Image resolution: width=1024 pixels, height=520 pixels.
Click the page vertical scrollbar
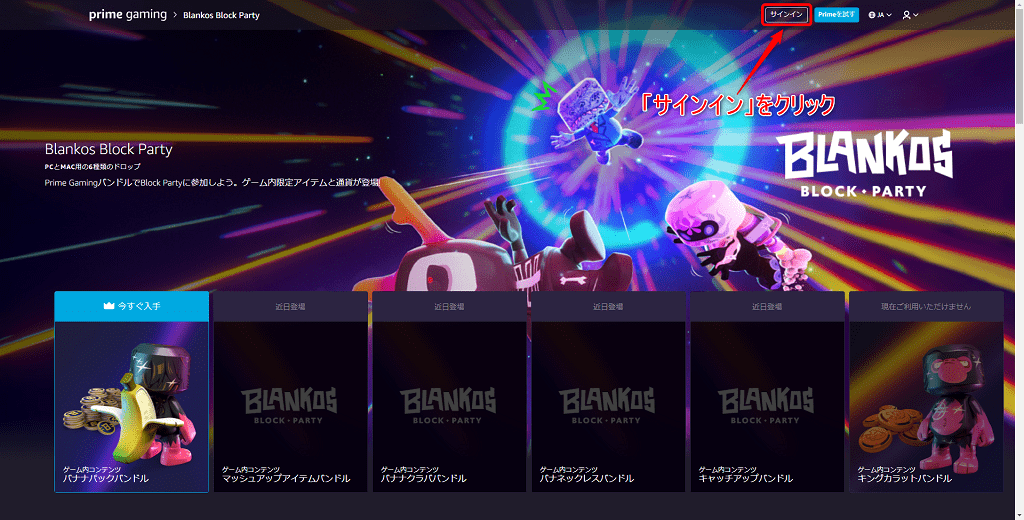point(1019,260)
